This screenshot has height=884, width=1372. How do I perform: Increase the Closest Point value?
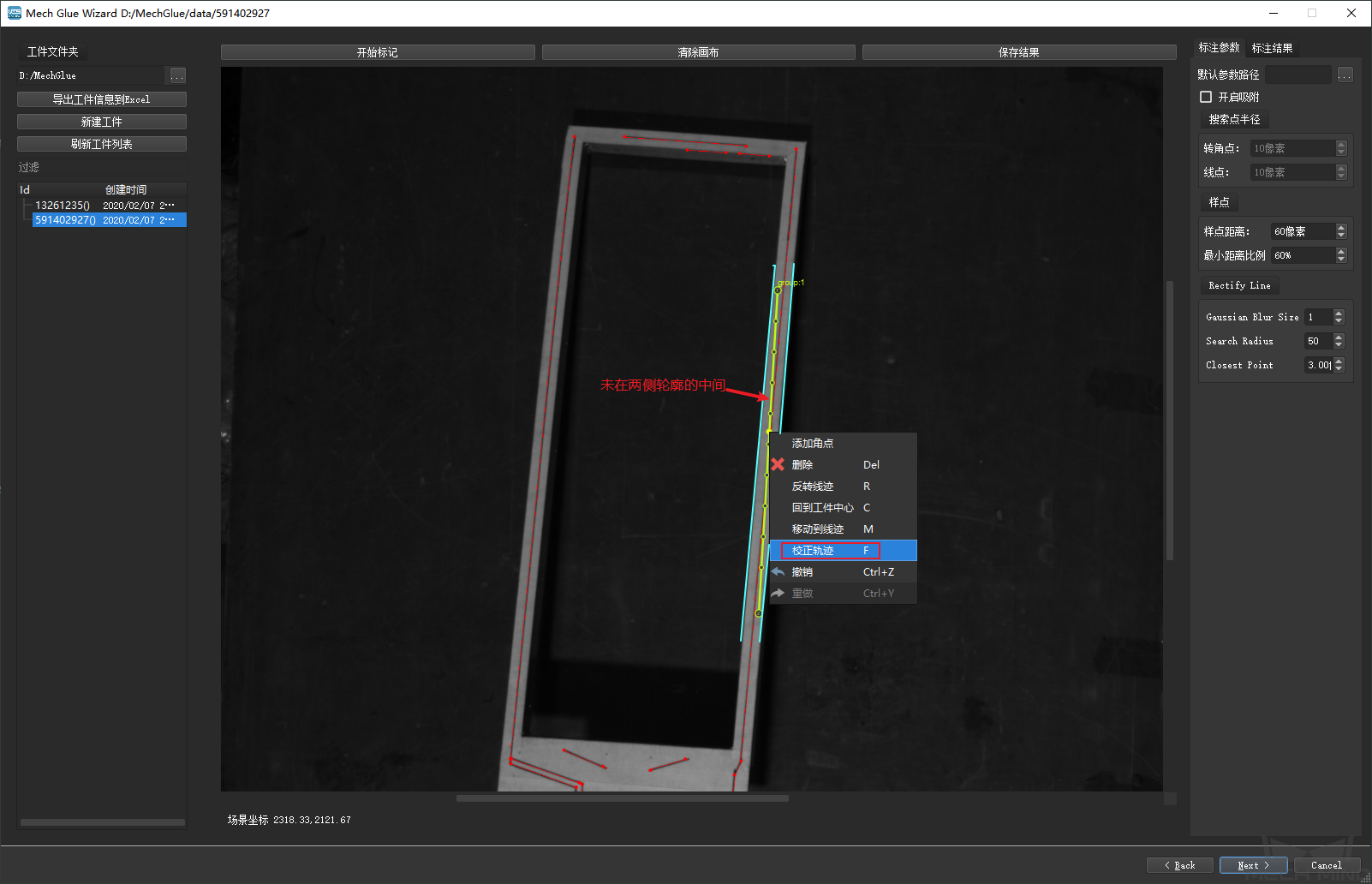[x=1339, y=361]
